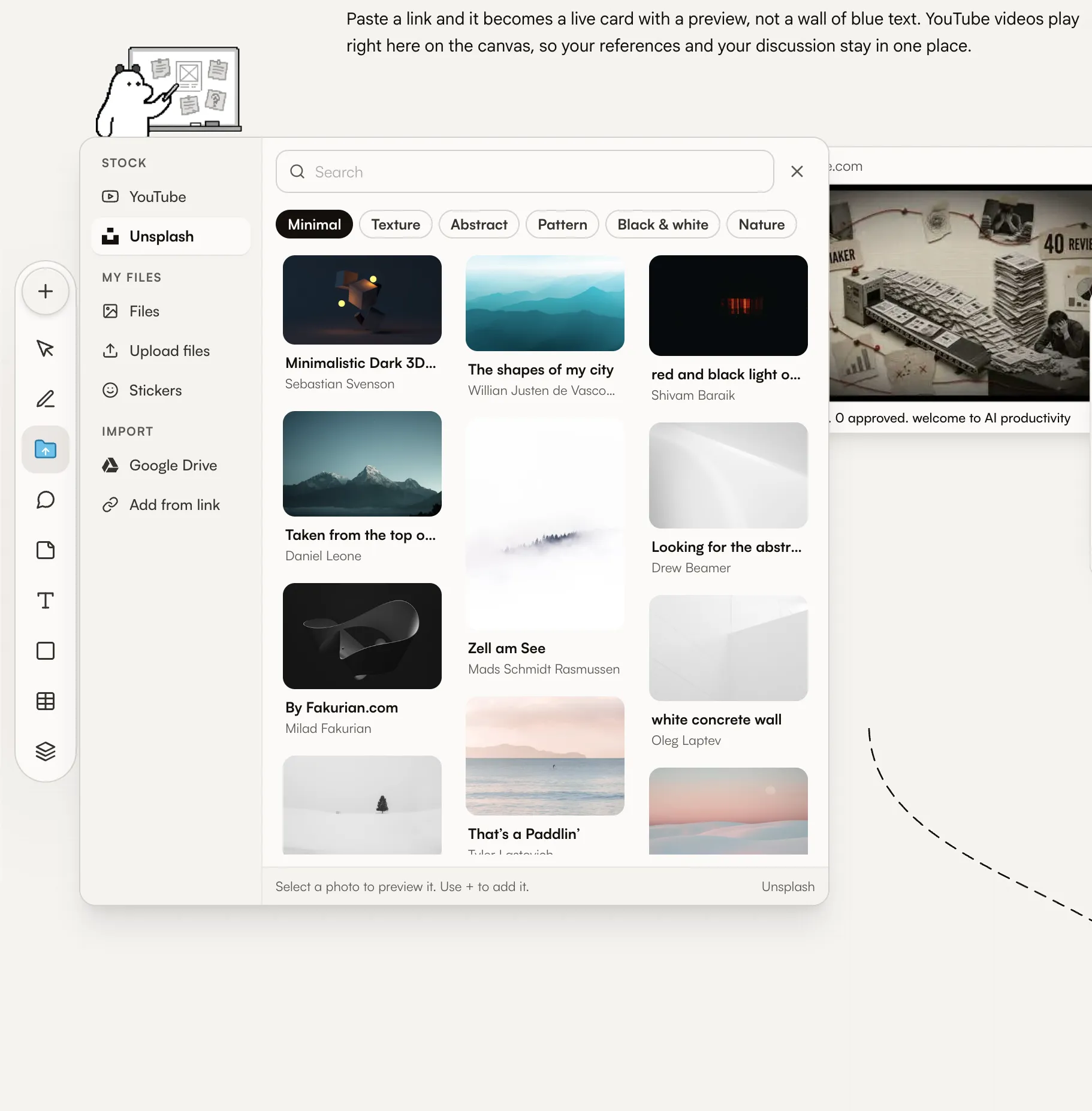The image size is (1092, 1111).
Task: Choose Add from link
Action: pos(171,505)
